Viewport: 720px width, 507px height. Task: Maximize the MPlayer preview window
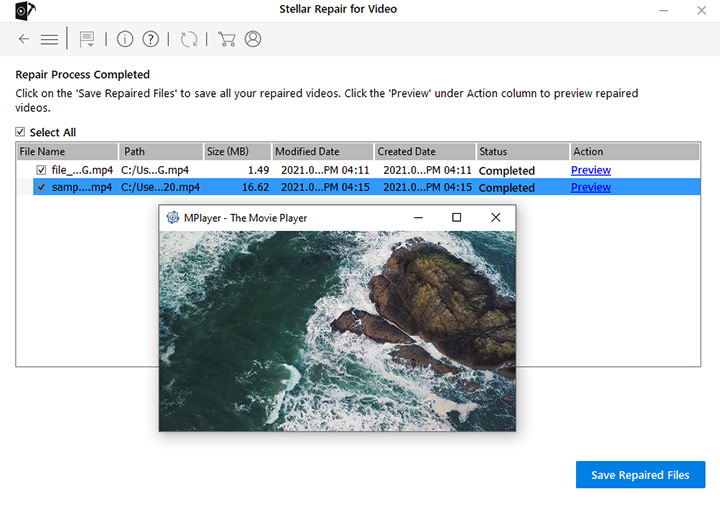(x=456, y=217)
